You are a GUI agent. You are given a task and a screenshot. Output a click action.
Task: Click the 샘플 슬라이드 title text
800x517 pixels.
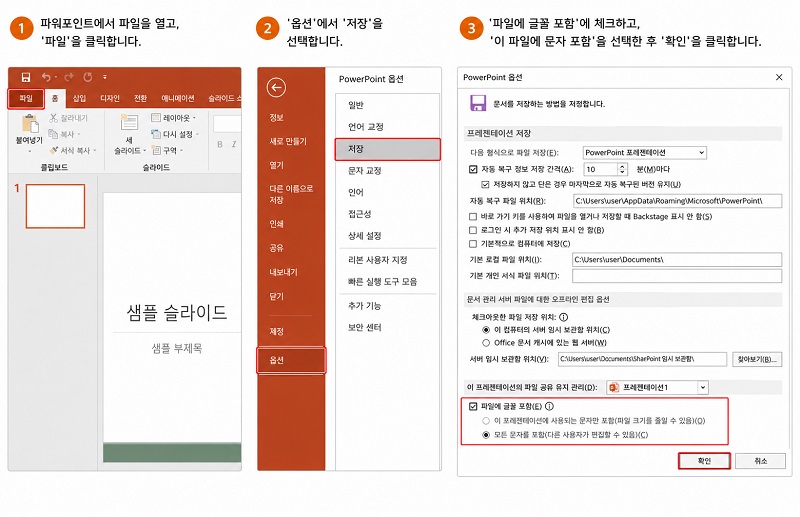(177, 312)
